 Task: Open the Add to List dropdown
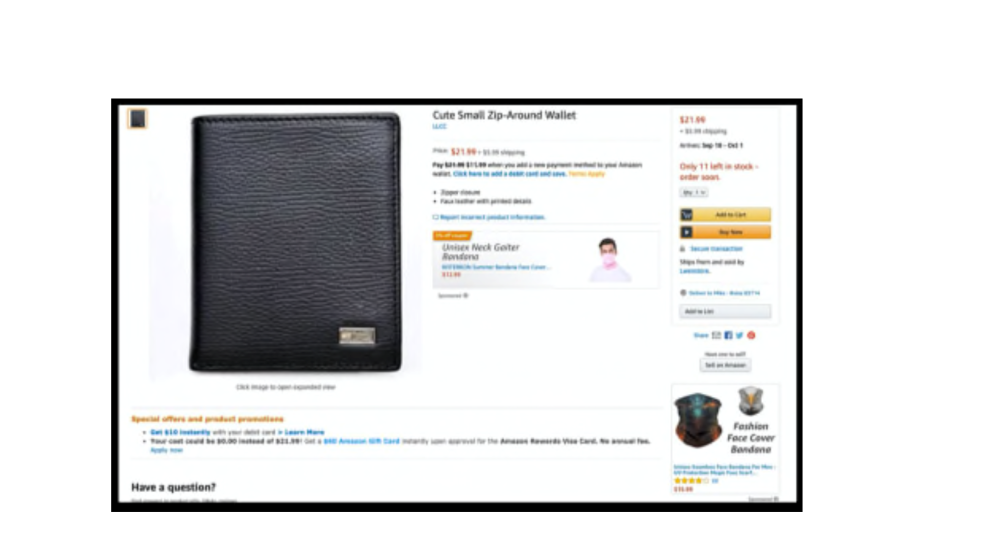[725, 311]
